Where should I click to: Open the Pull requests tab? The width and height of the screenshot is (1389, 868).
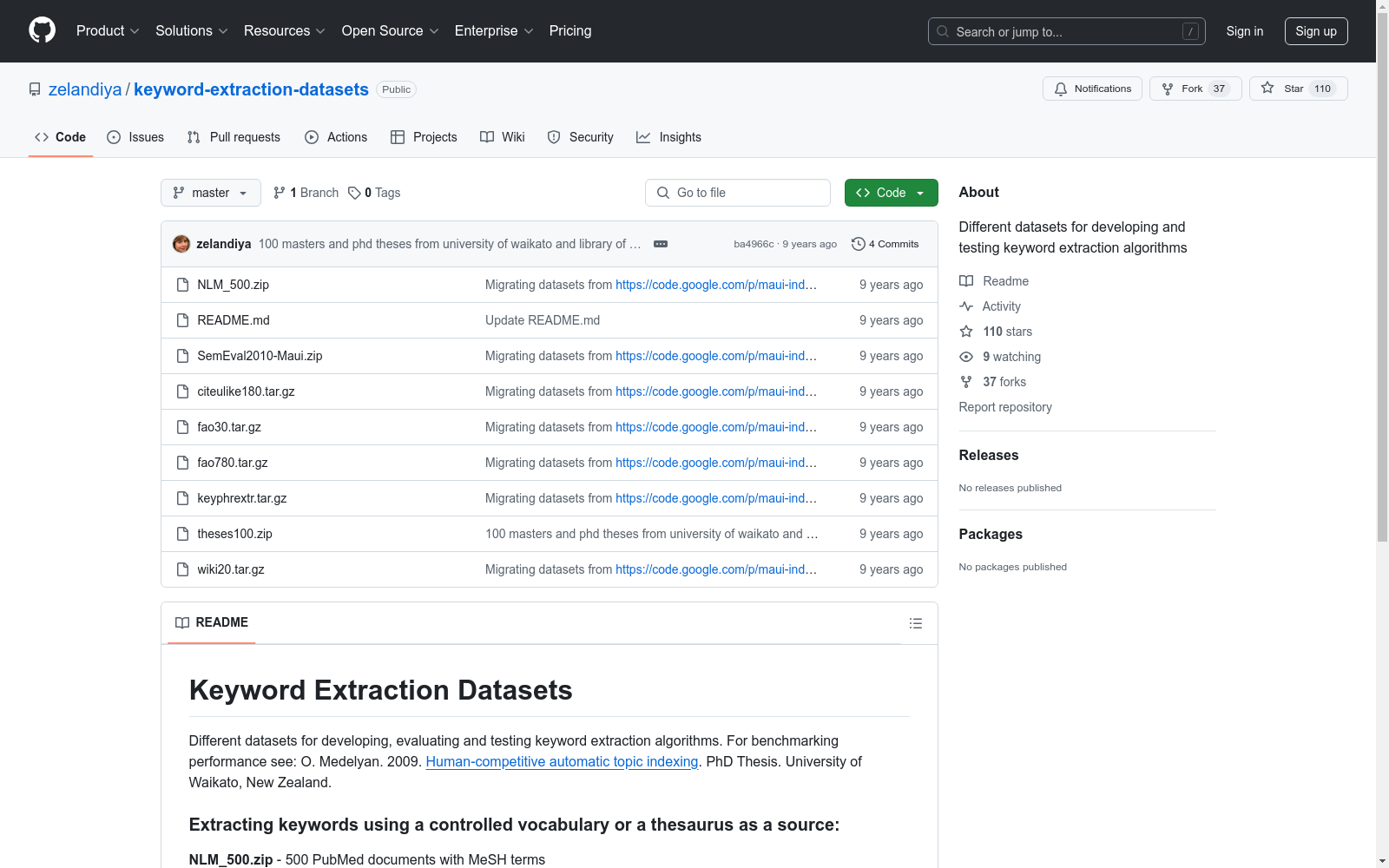click(x=234, y=137)
